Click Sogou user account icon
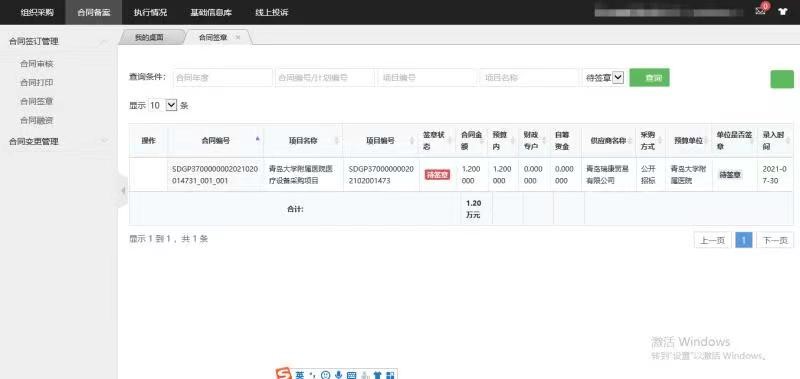Viewport: 800px width, 379px height. (x=364, y=375)
